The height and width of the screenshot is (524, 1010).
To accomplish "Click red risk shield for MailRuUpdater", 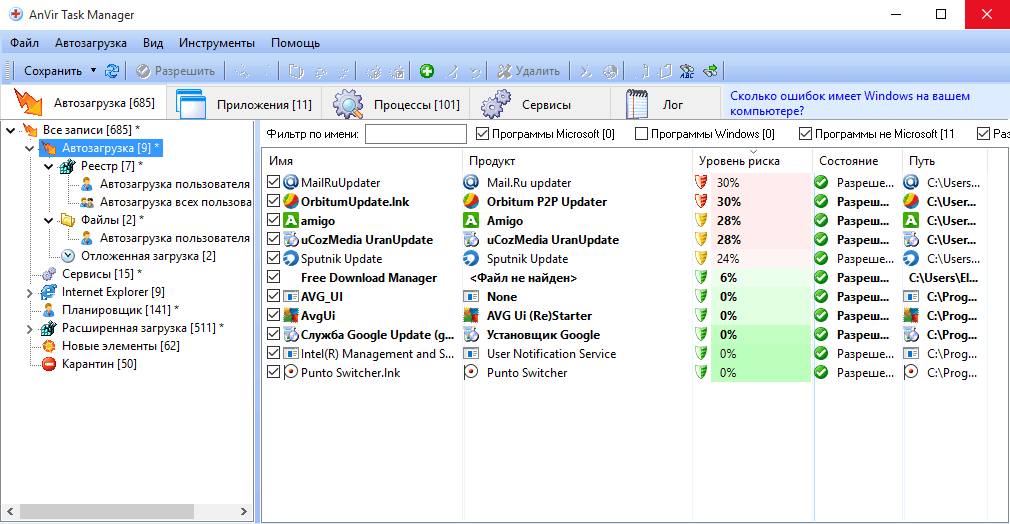I will [701, 182].
